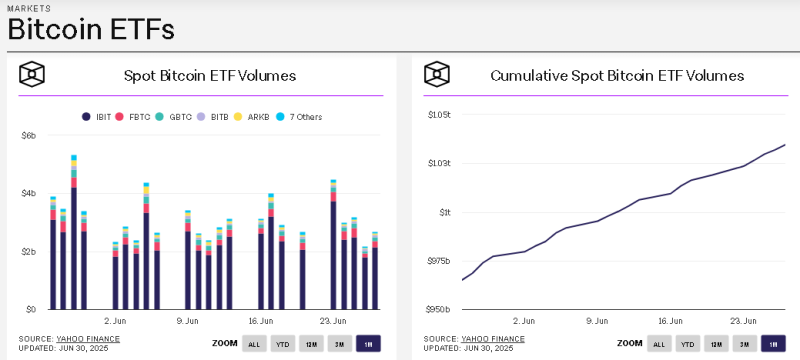800x360 pixels.
Task: Set Cumulative chart zoom to 3M
Action: pyautogui.click(x=745, y=344)
